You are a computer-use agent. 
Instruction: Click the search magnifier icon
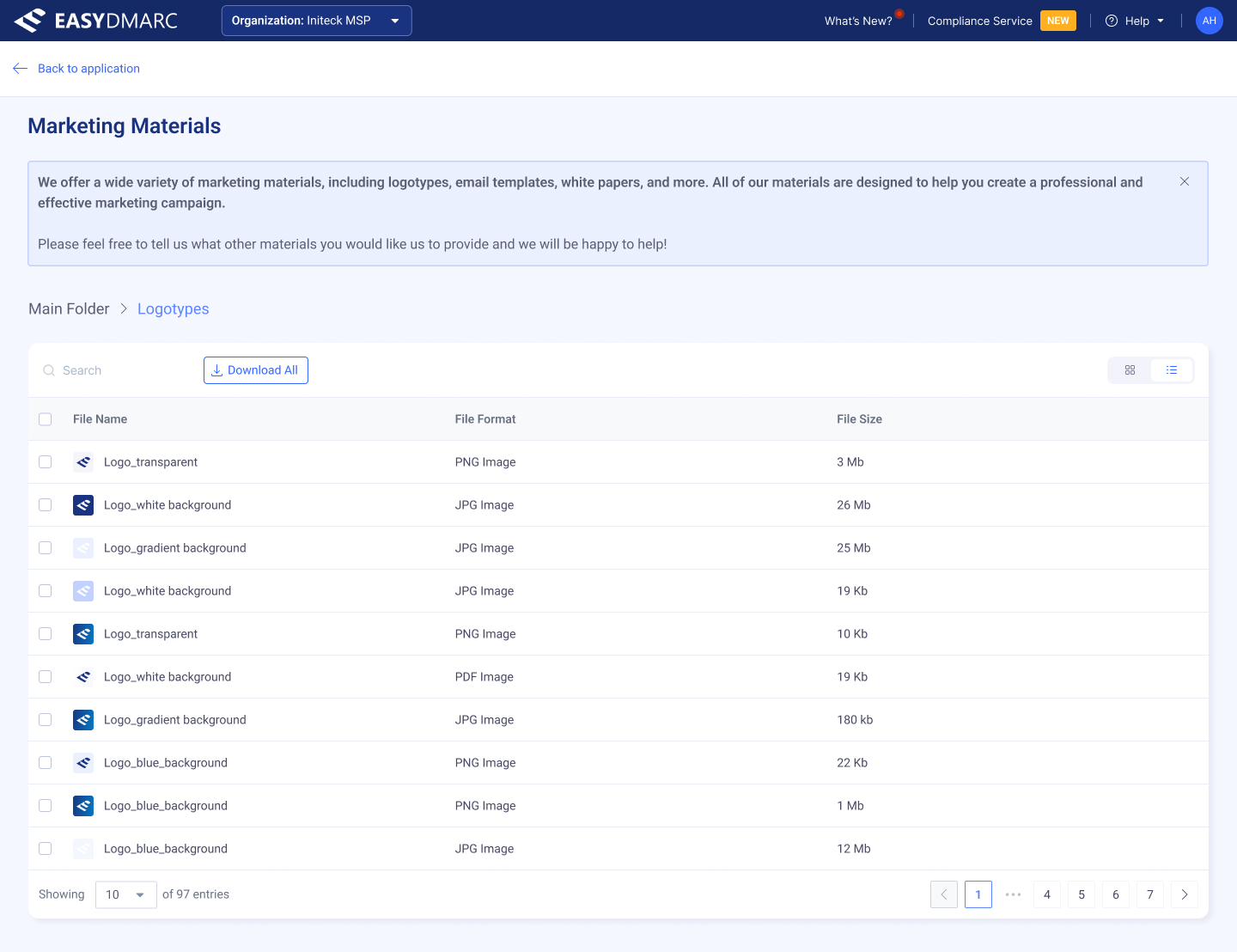(x=49, y=370)
